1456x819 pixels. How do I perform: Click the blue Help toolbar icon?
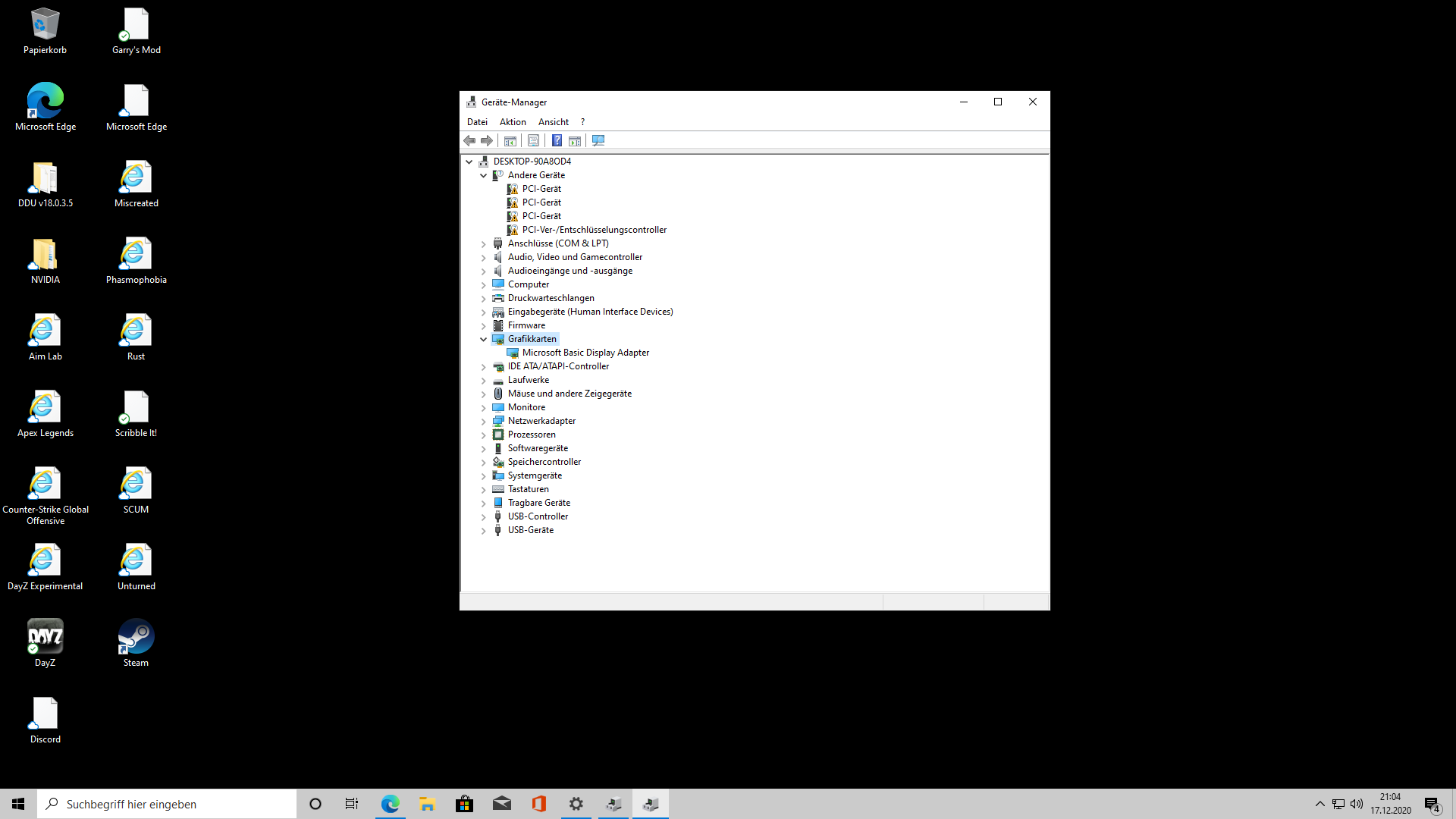(x=557, y=140)
